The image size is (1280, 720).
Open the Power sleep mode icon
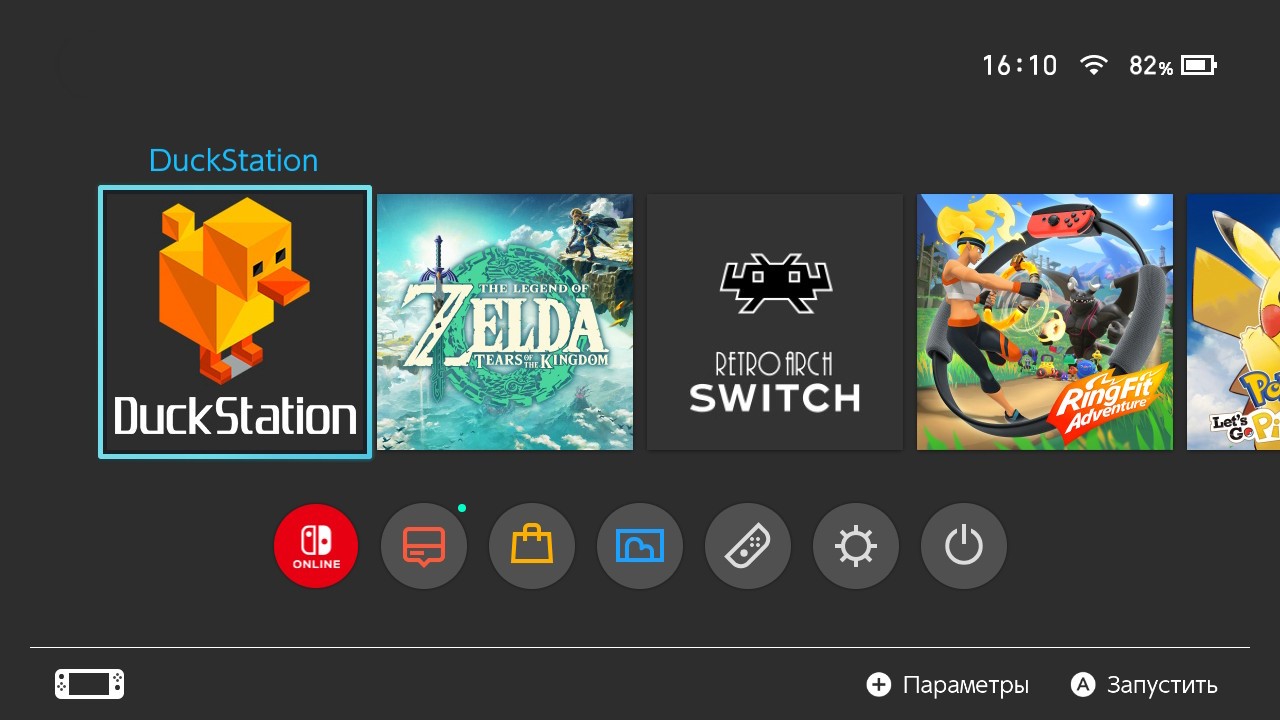click(964, 546)
